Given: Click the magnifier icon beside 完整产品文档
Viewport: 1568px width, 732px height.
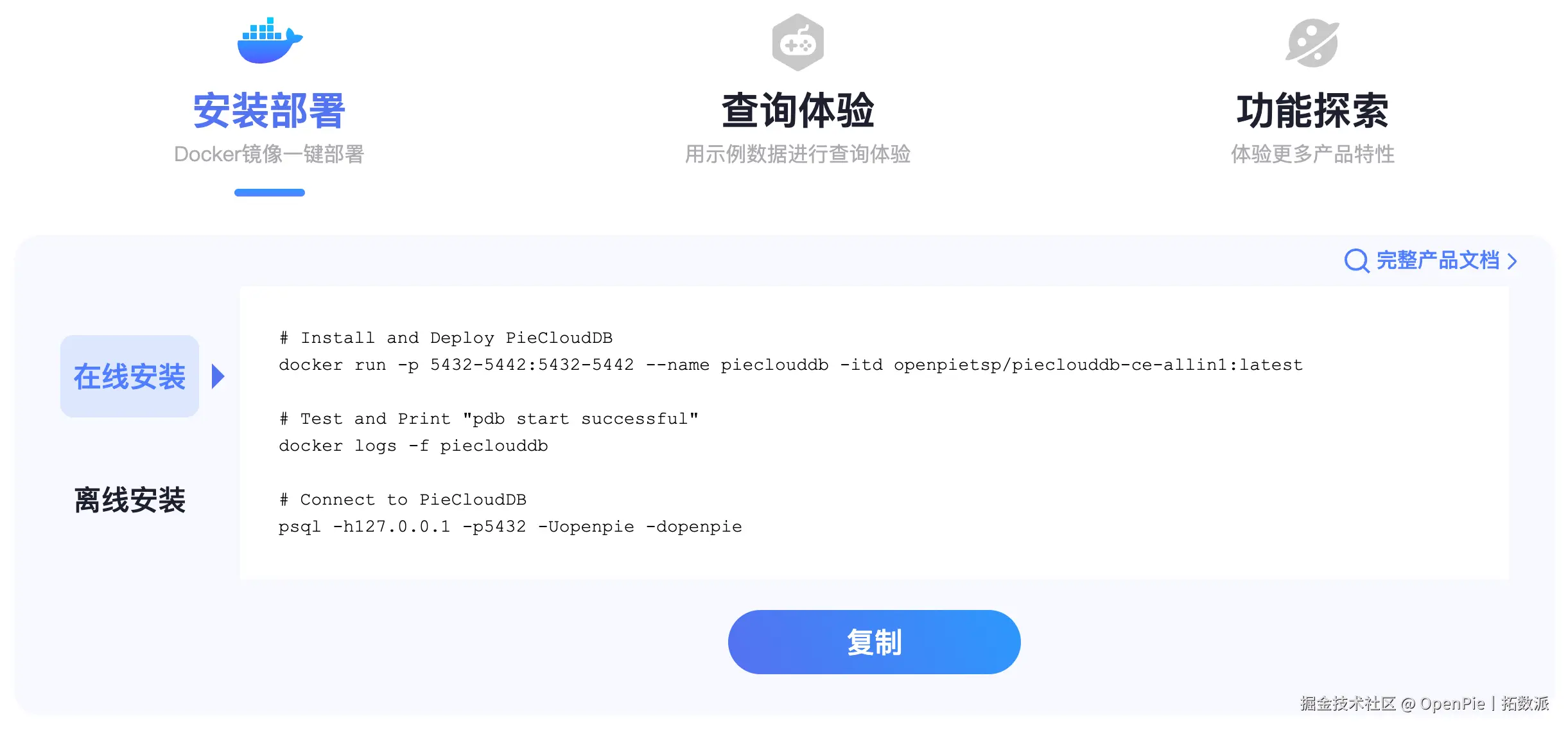Looking at the screenshot, I should 1357,261.
